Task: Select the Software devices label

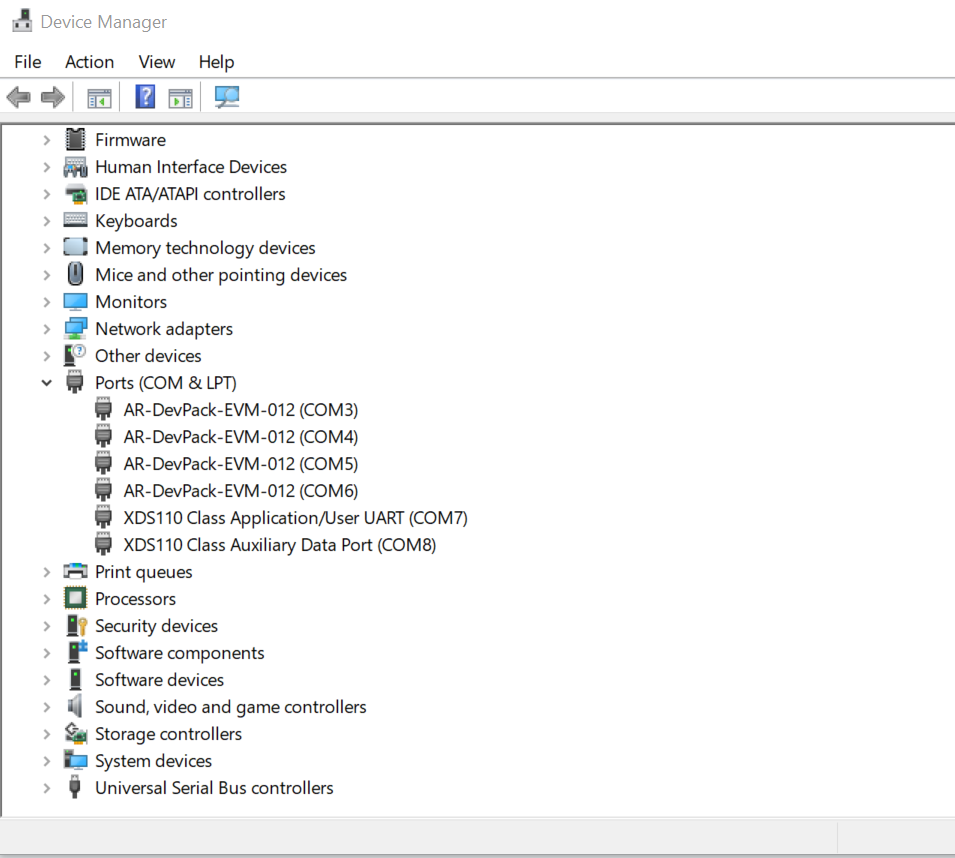Action: pos(160,680)
